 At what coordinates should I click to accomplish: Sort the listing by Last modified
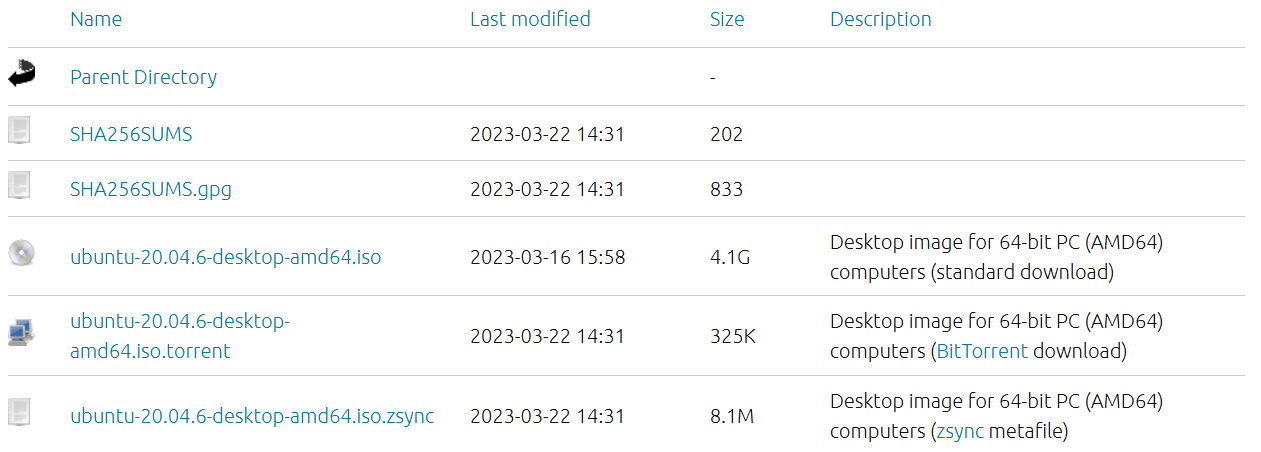point(530,19)
